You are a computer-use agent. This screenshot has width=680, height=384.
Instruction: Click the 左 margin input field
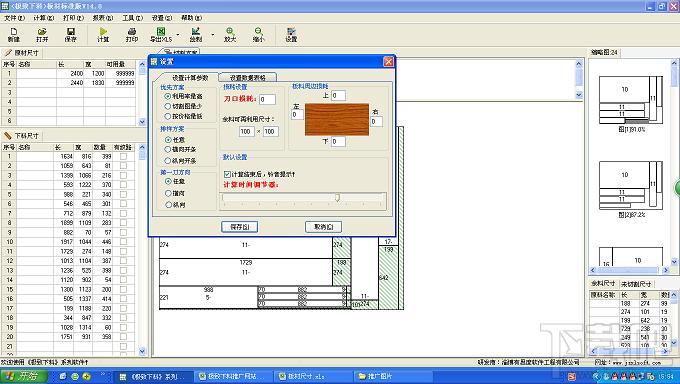[x=297, y=115]
